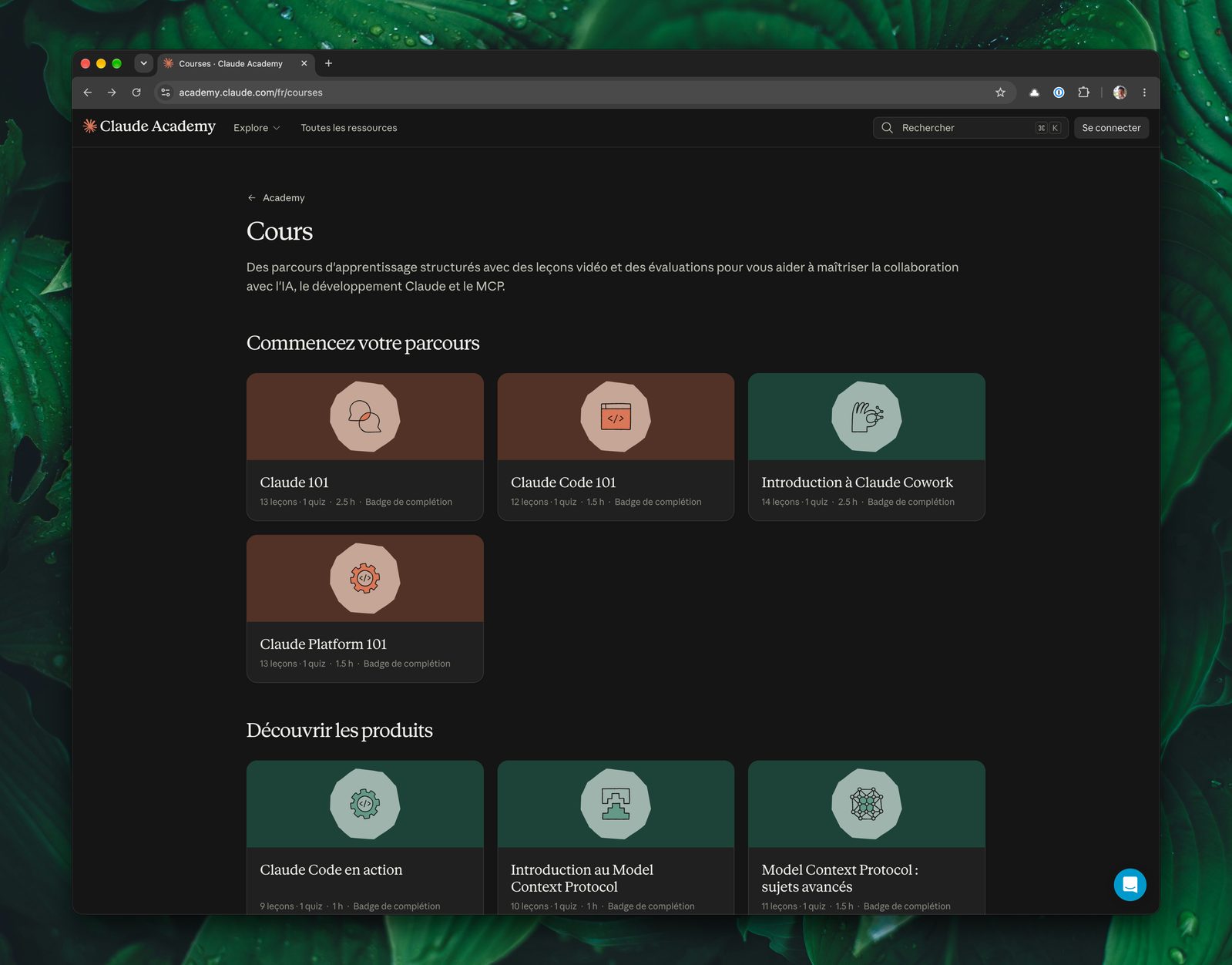Open the chat support bubble

1130,884
